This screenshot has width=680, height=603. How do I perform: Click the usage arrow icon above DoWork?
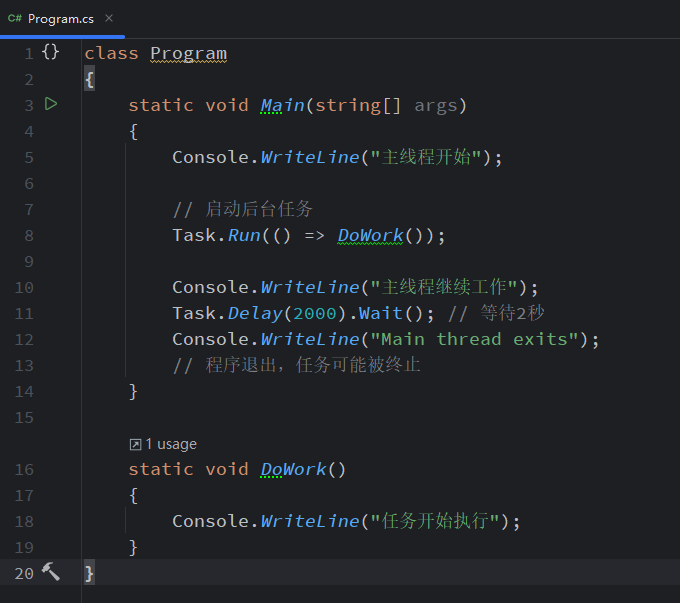(x=135, y=445)
